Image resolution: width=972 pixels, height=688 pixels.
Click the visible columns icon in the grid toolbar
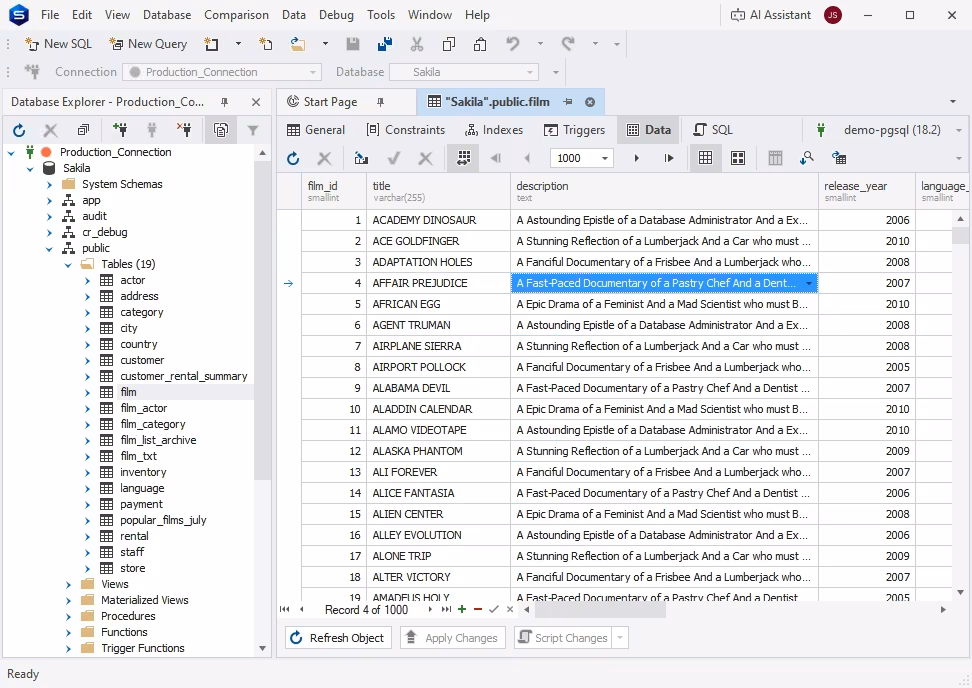click(775, 159)
